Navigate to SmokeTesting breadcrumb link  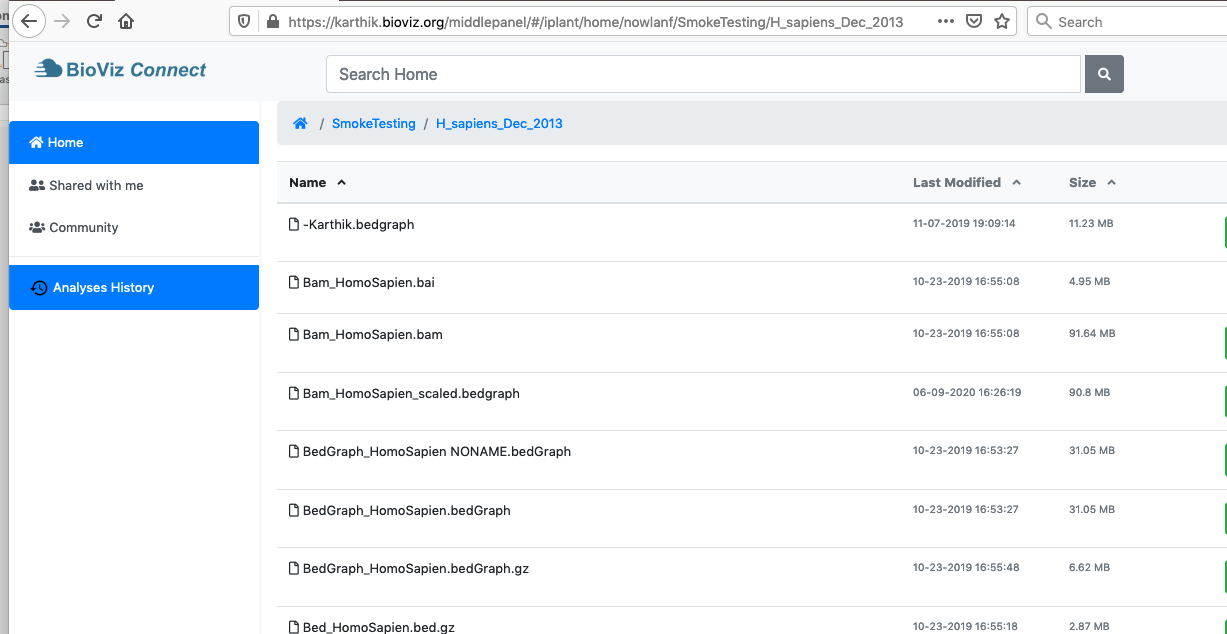(x=373, y=124)
